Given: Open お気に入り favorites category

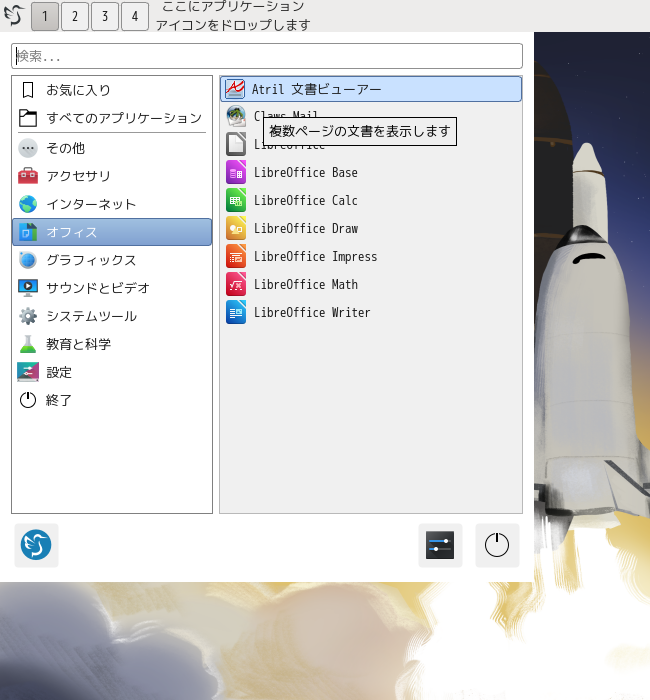Looking at the screenshot, I should [x=112, y=90].
